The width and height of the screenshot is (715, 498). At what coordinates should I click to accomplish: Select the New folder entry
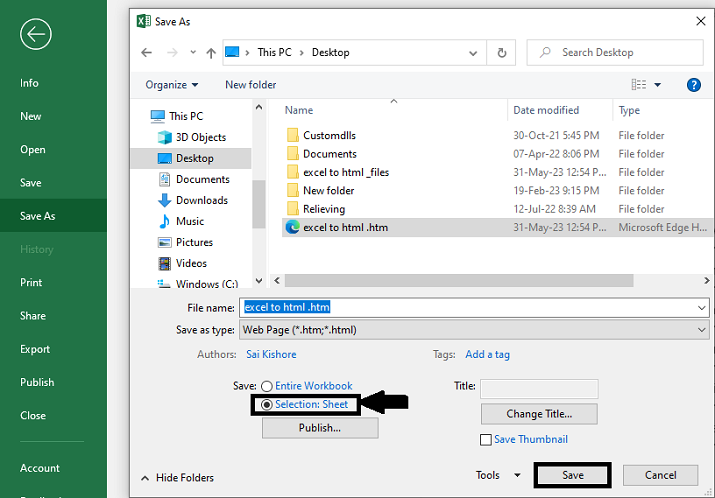(328, 191)
